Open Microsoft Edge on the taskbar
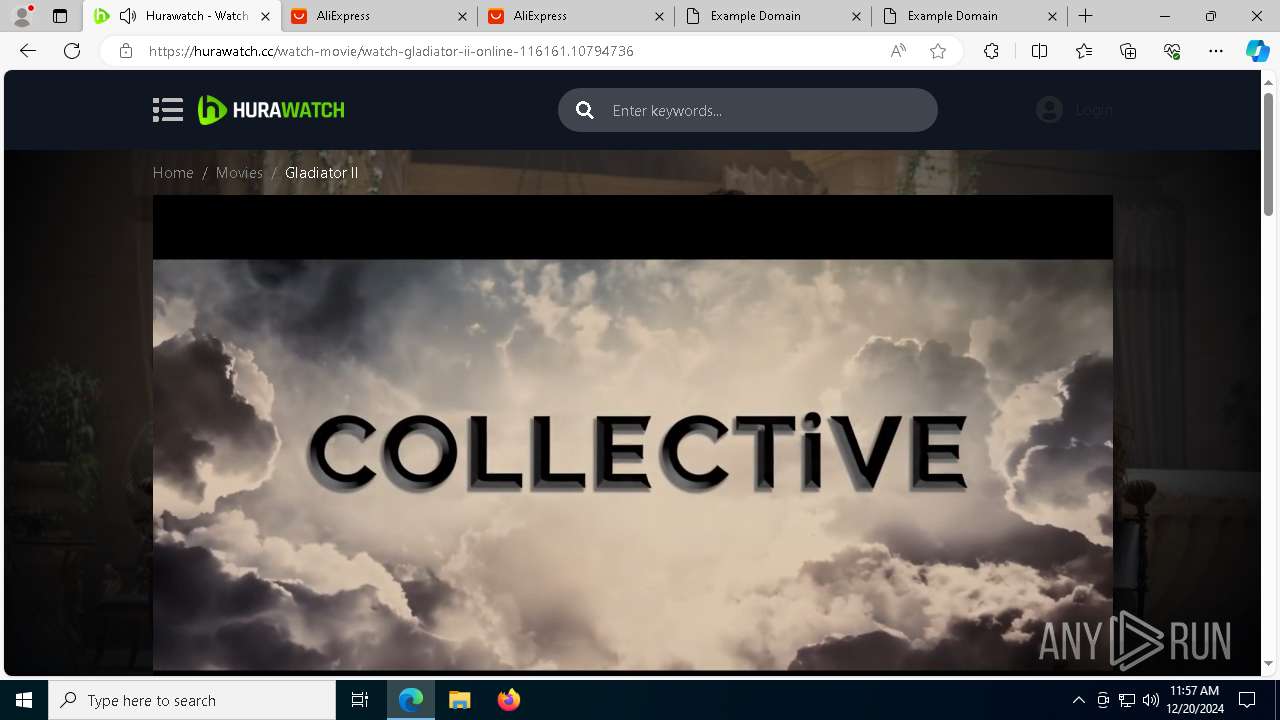This screenshot has height=720, width=1280. tap(411, 700)
